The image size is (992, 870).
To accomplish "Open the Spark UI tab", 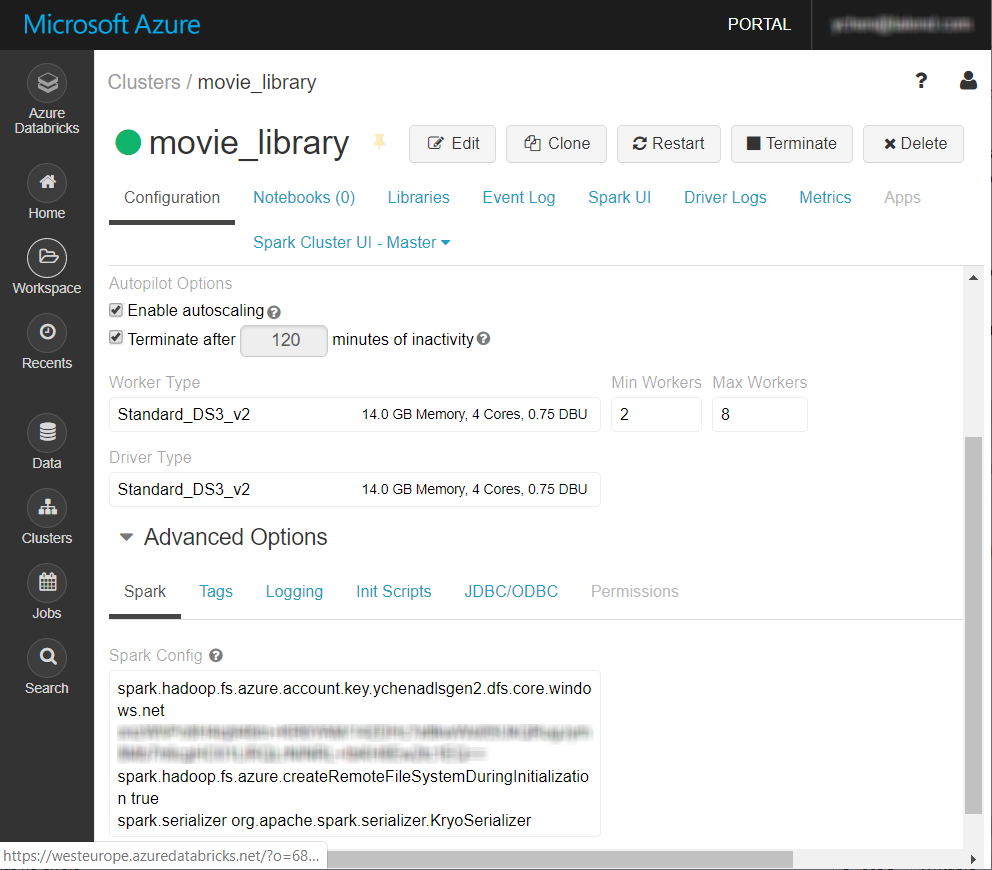I will tap(619, 197).
